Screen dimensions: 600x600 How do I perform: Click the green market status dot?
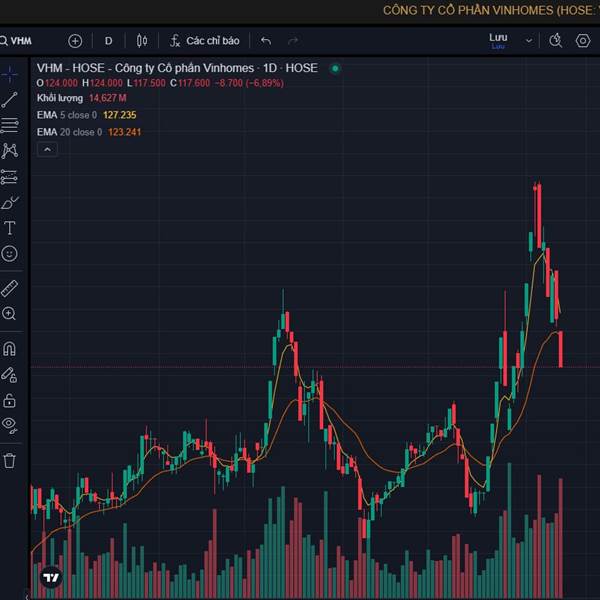[335, 68]
